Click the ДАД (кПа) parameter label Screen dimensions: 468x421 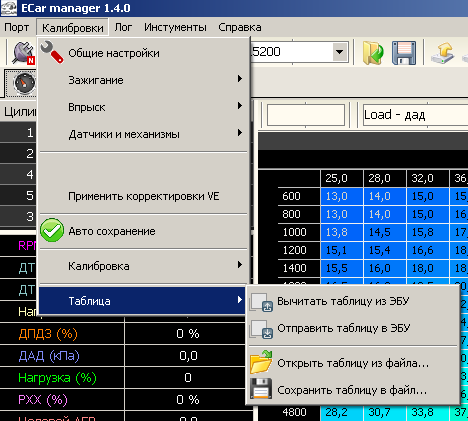click(49, 356)
